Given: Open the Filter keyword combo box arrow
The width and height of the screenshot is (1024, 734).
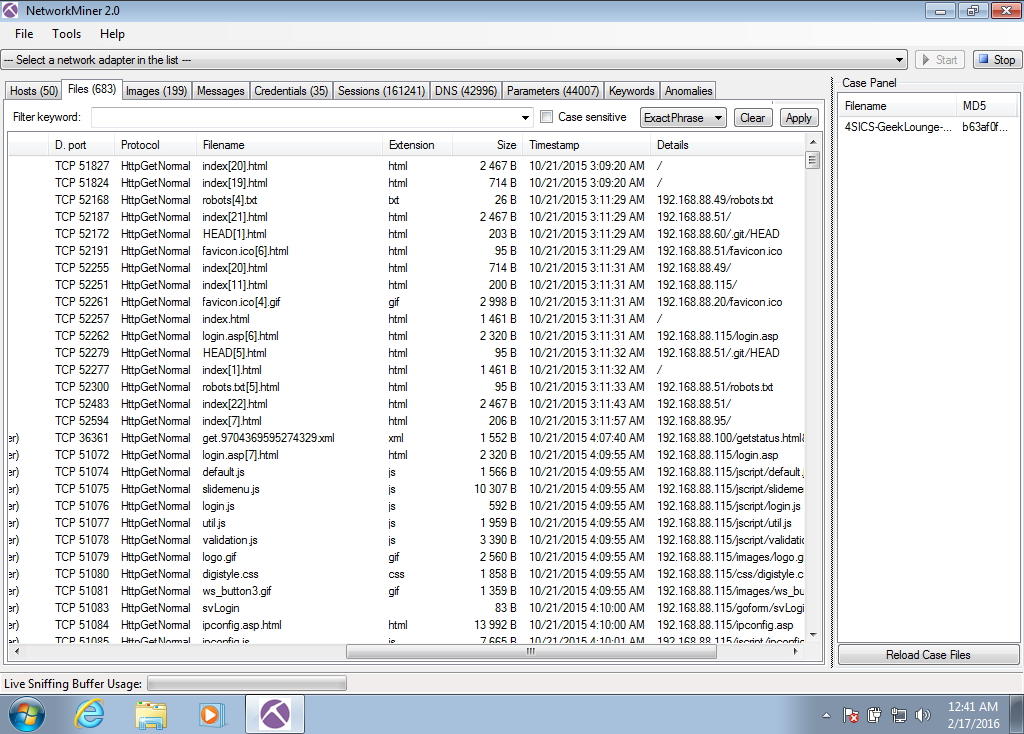Looking at the screenshot, I should click(x=526, y=118).
